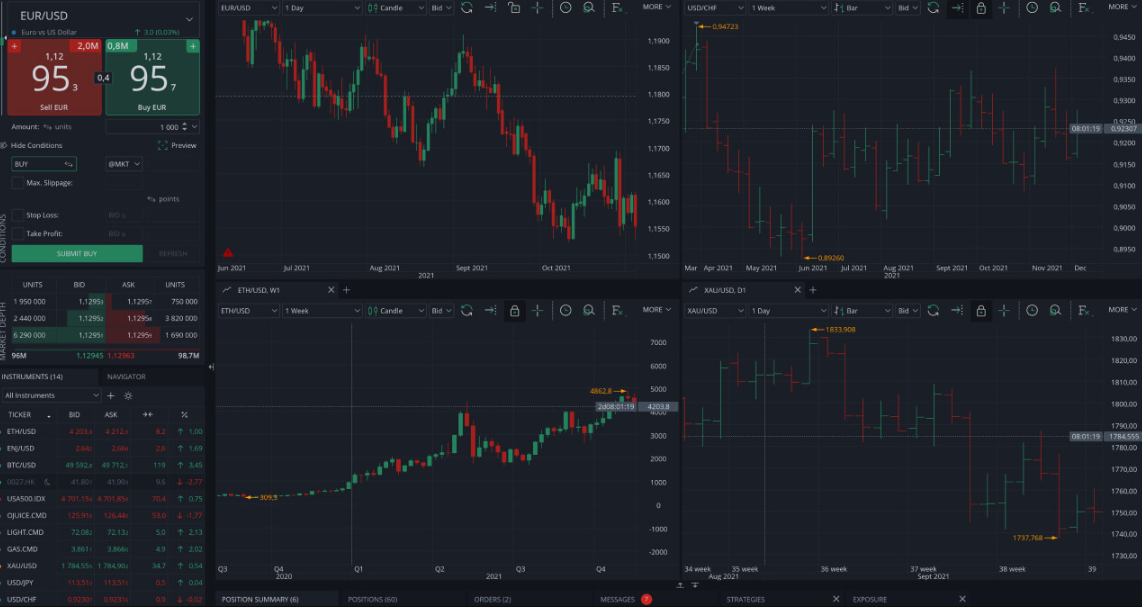
Task: Open Fx indicators in XAU/USD chart toolbar
Action: pyautogui.click(x=1084, y=310)
